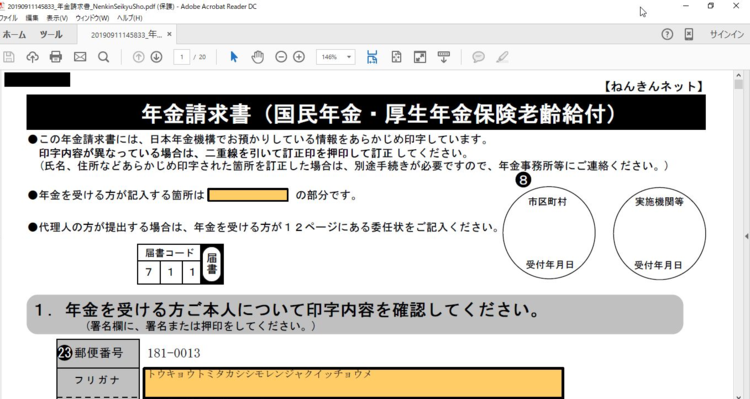The height and width of the screenshot is (399, 750).
Task: Zoom in with plus button
Action: coord(299,57)
